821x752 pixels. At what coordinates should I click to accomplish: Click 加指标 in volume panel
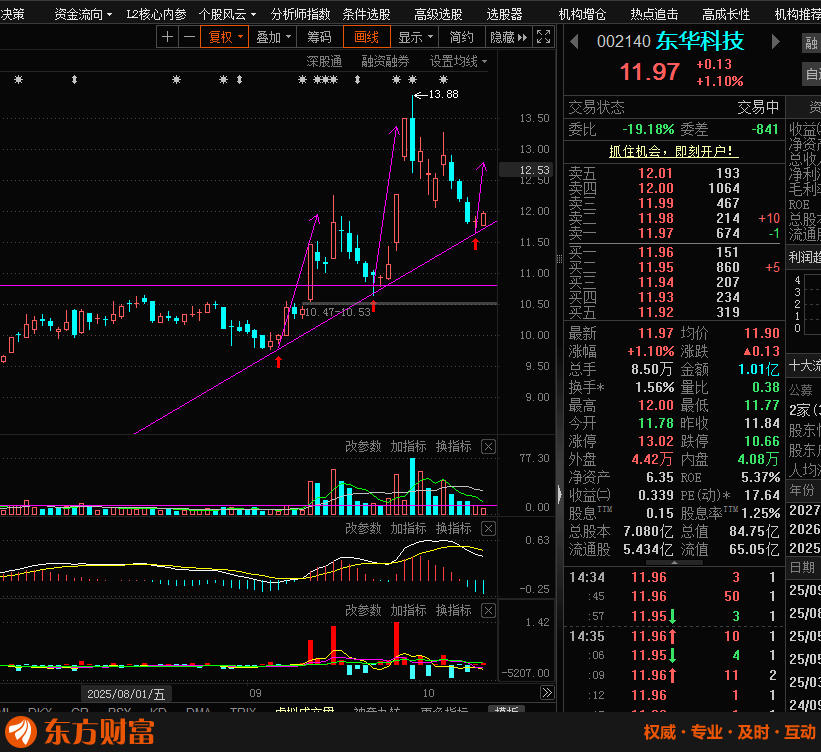click(408, 447)
